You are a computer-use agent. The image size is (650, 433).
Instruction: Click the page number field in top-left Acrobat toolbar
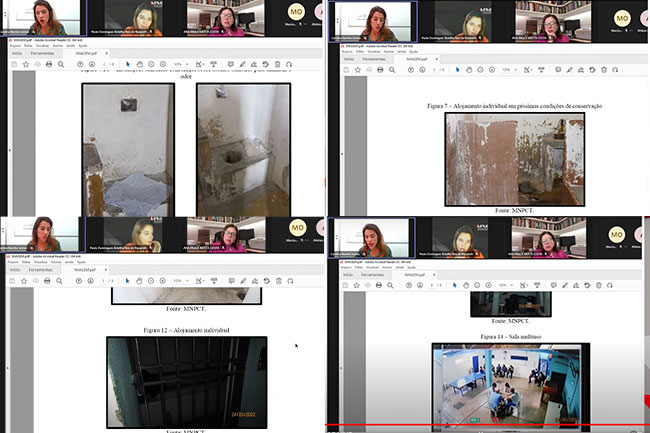click(x=104, y=64)
